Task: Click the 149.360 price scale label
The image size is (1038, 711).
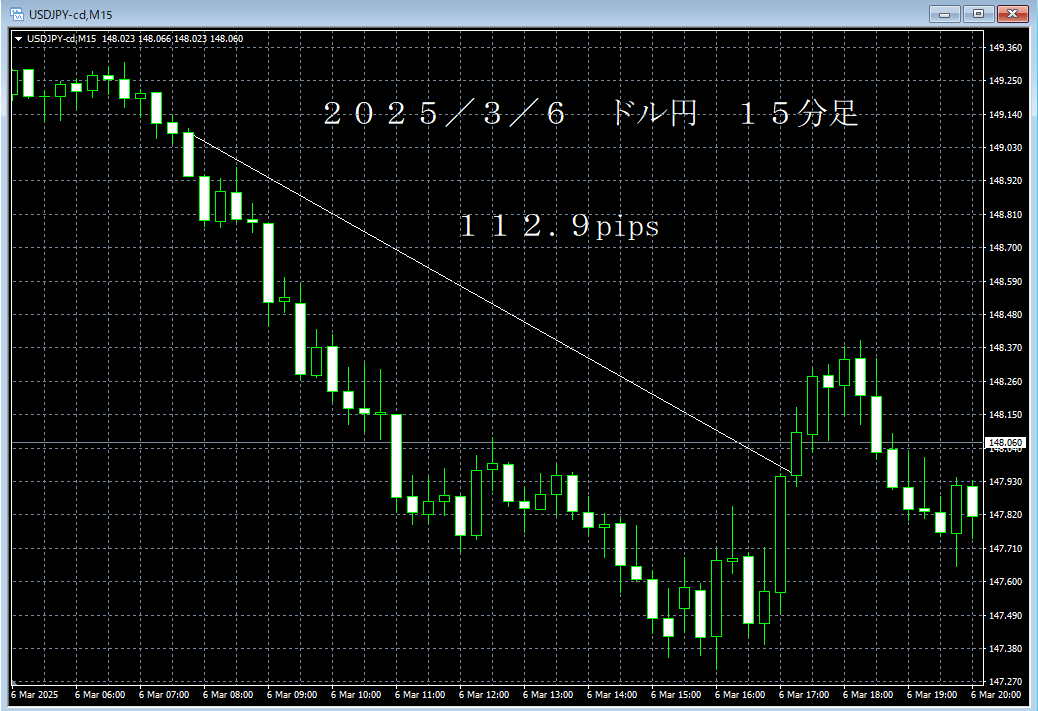Action: click(x=1003, y=46)
